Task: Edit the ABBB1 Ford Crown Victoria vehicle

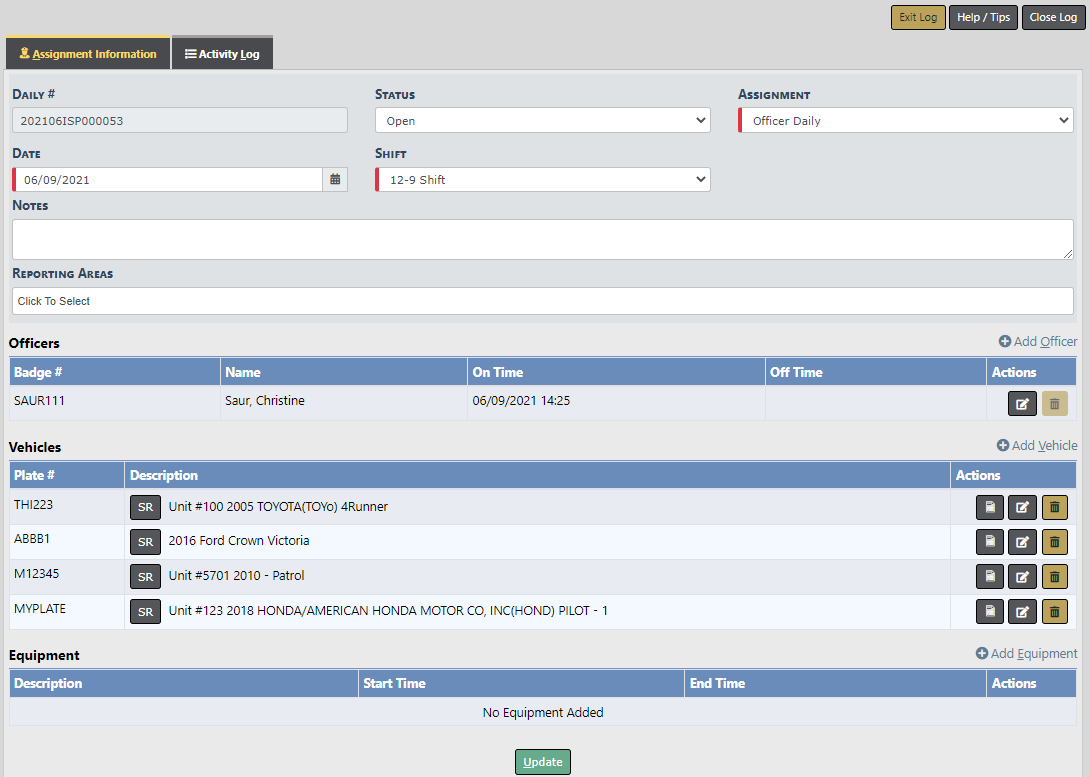Action: pos(1022,543)
